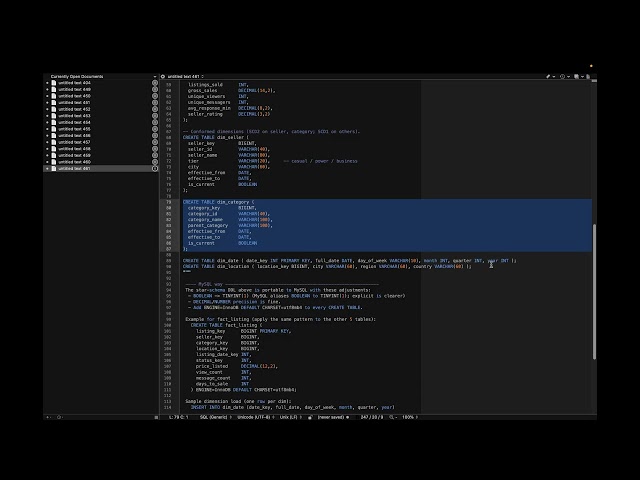Close document untitled text 459 in sidebar
Viewport: 640px width, 480px height.
point(155,155)
